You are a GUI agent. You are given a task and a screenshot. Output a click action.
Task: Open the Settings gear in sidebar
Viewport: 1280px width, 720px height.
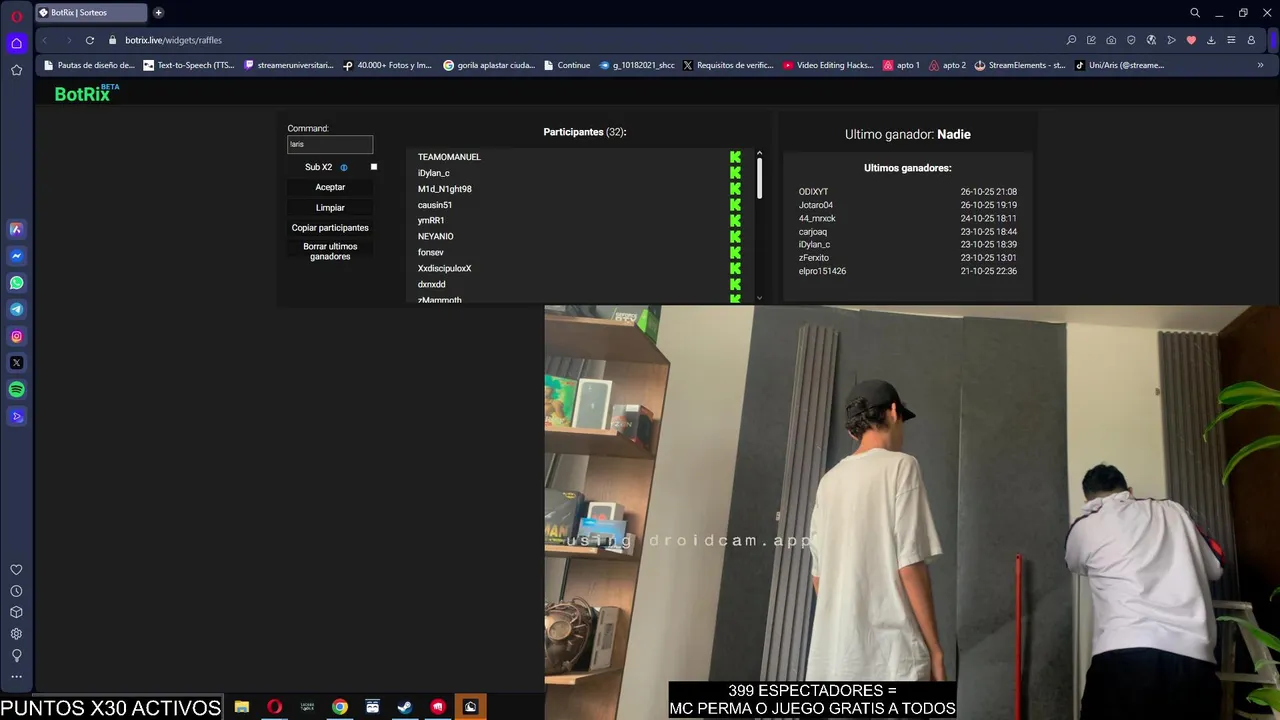click(16, 634)
